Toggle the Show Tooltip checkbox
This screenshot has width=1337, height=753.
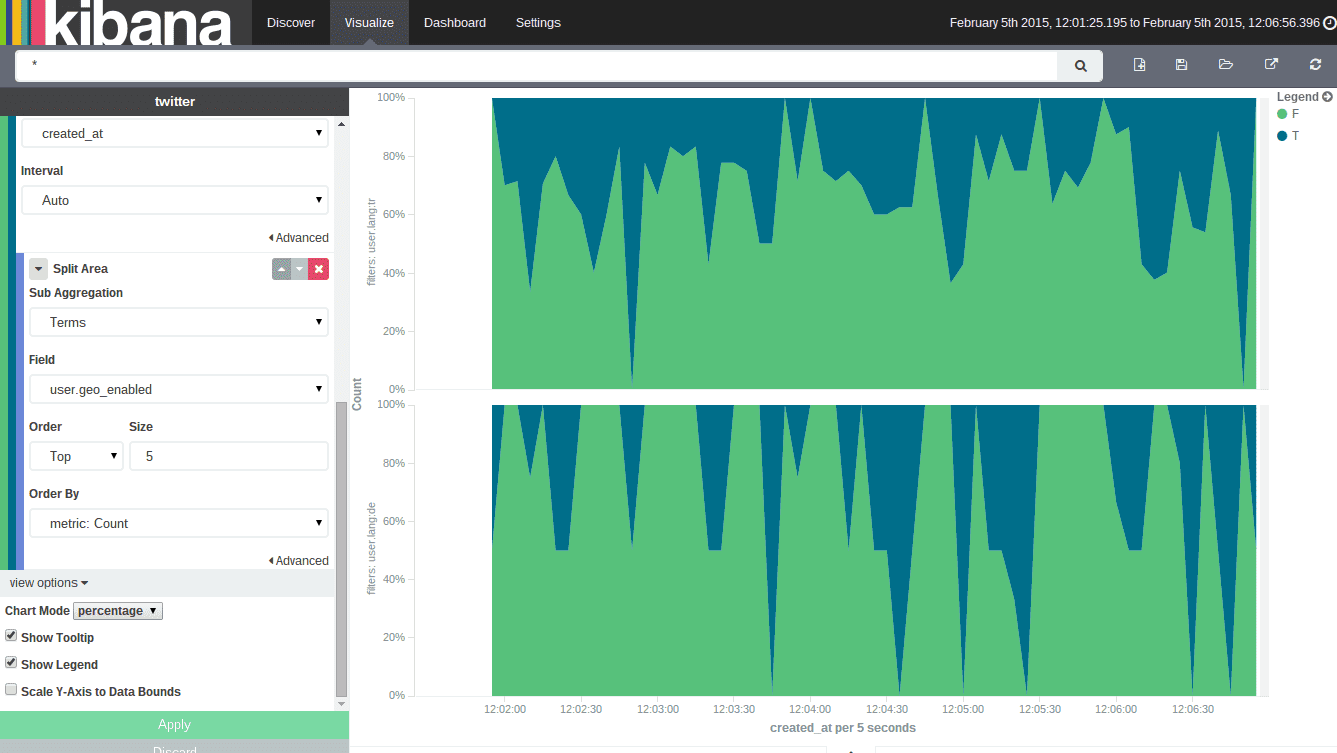point(11,636)
